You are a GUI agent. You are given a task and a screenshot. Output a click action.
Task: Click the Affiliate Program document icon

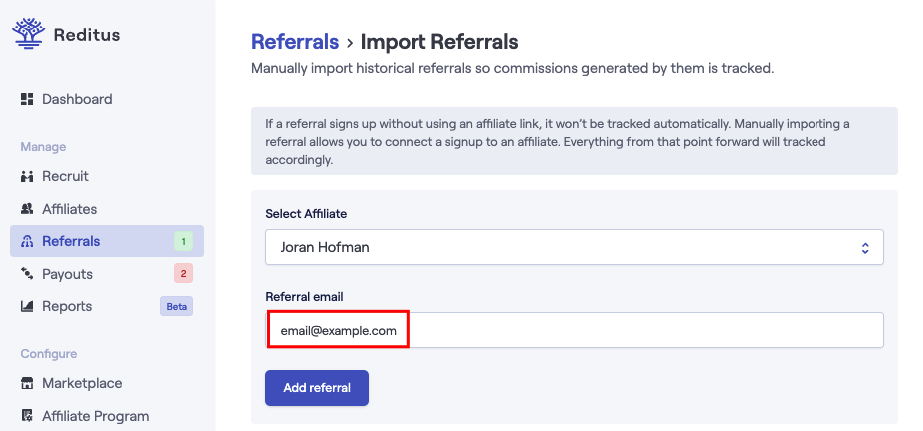(x=27, y=416)
